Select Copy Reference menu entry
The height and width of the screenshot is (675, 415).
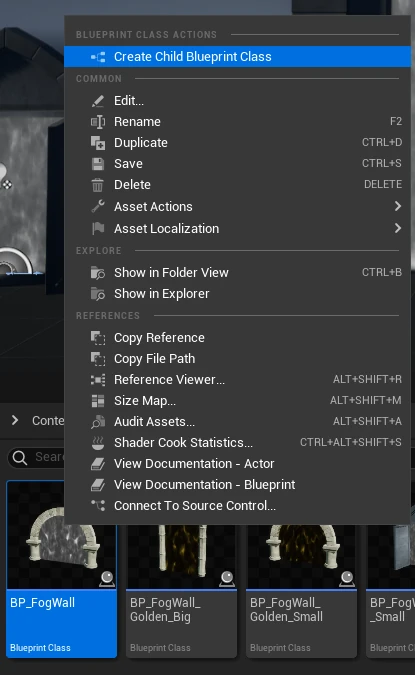click(237, 338)
